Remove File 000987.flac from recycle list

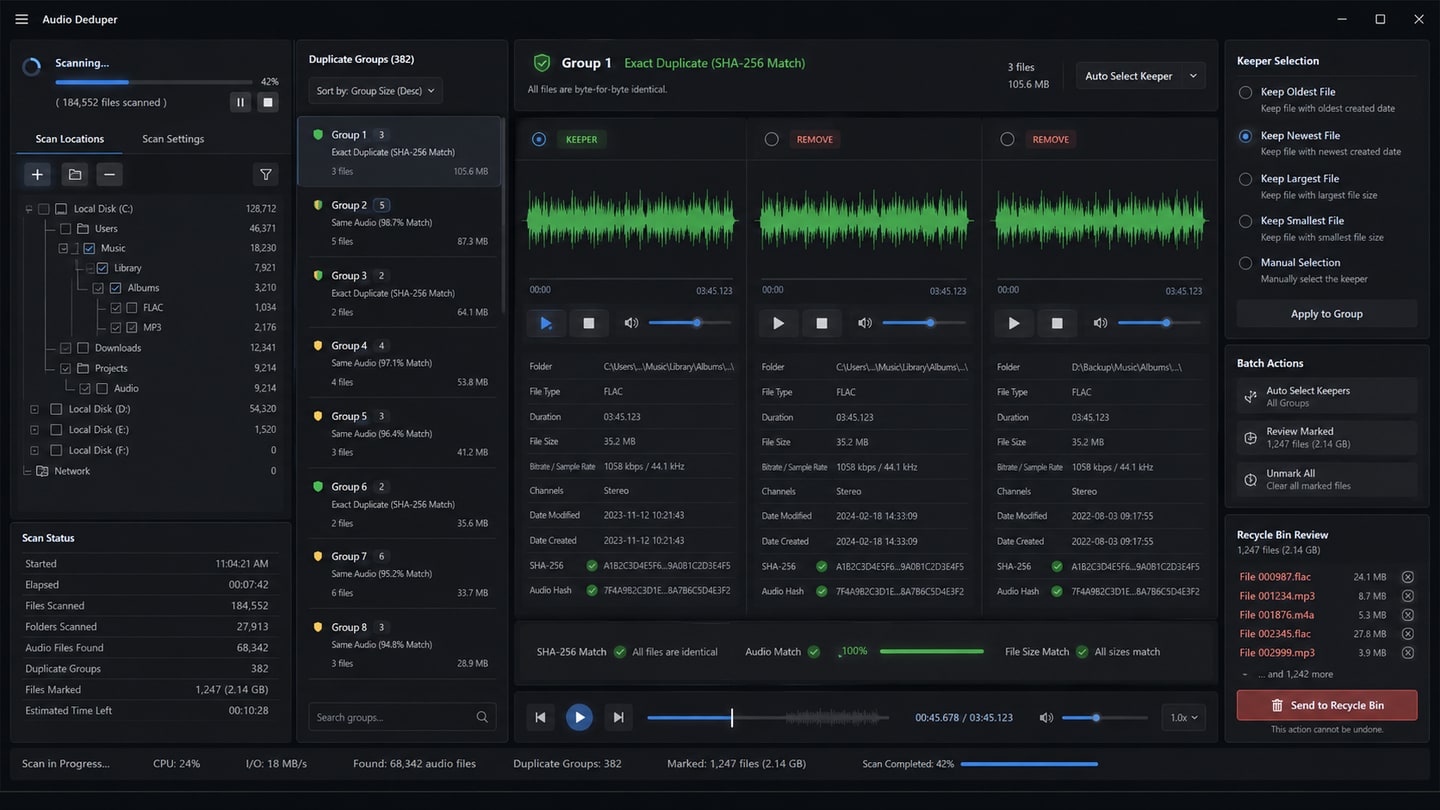pyautogui.click(x=1407, y=577)
